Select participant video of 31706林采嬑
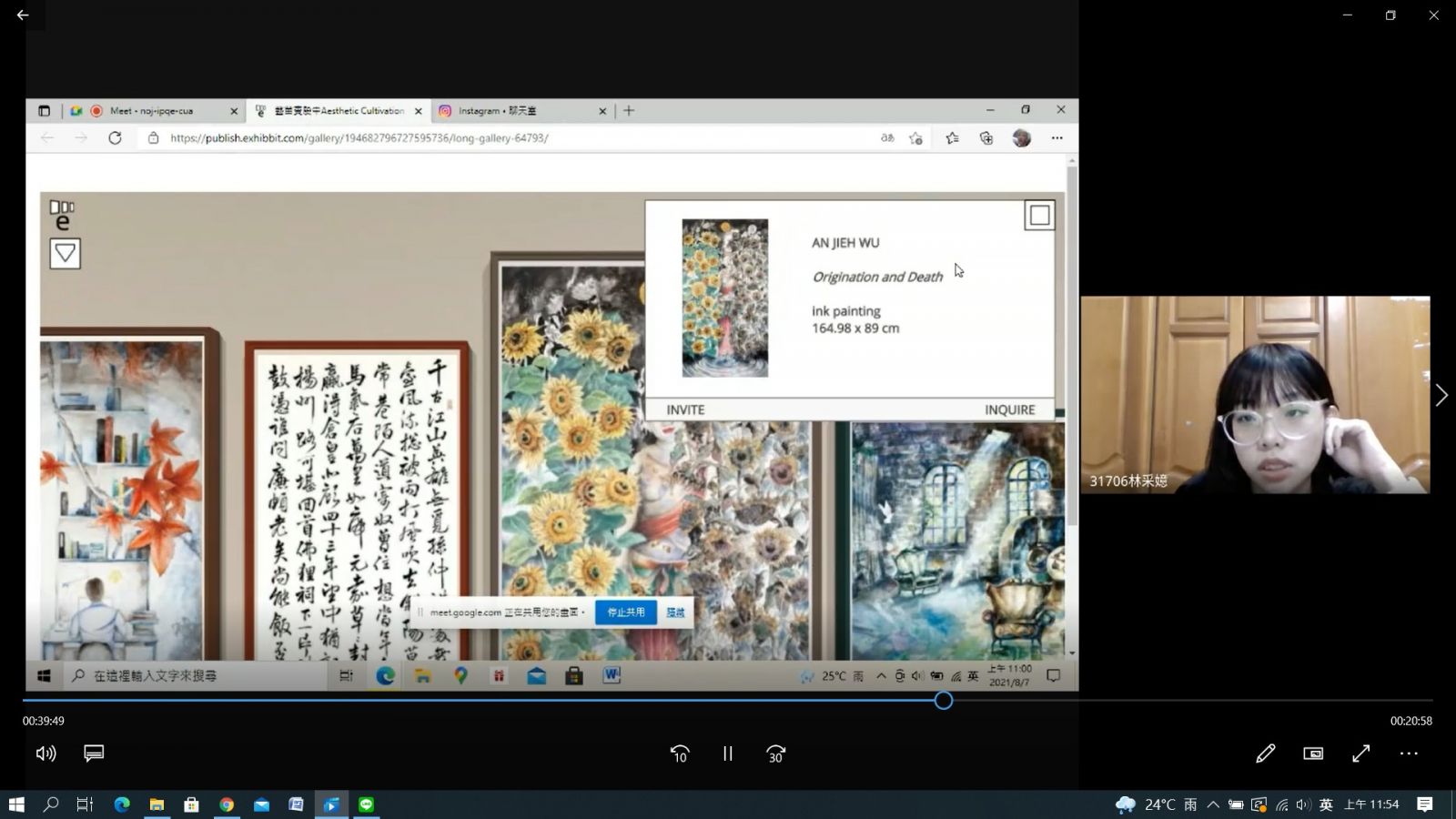This screenshot has height=819, width=1456. pos(1255,395)
